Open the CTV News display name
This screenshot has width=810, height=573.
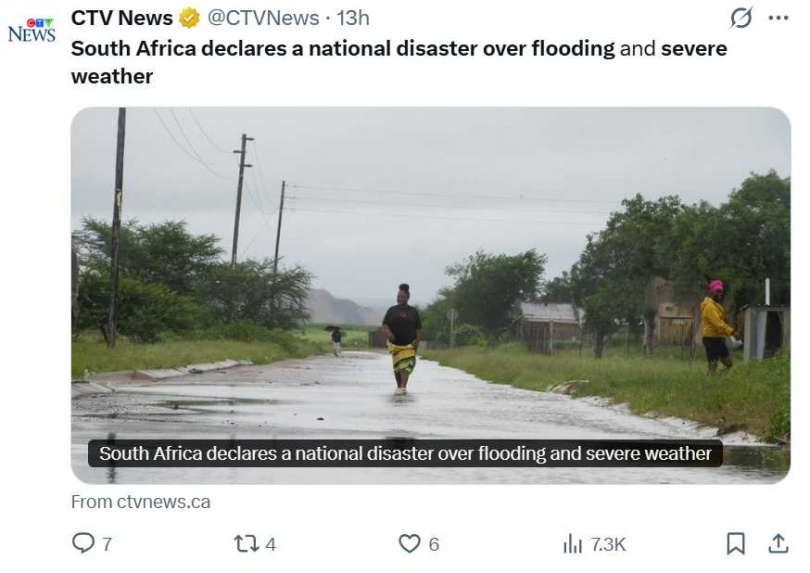(x=122, y=18)
